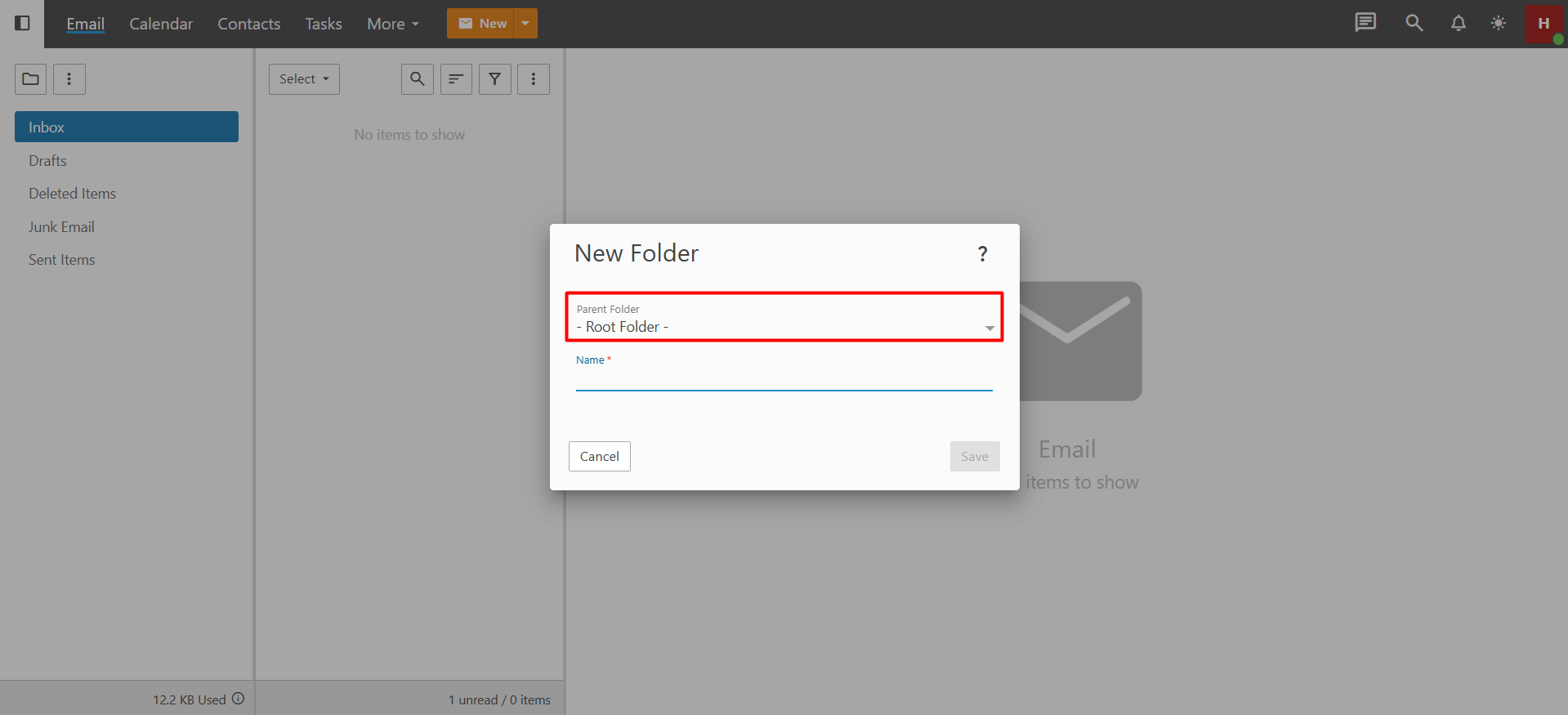Focus the folder Name input field

(784, 380)
